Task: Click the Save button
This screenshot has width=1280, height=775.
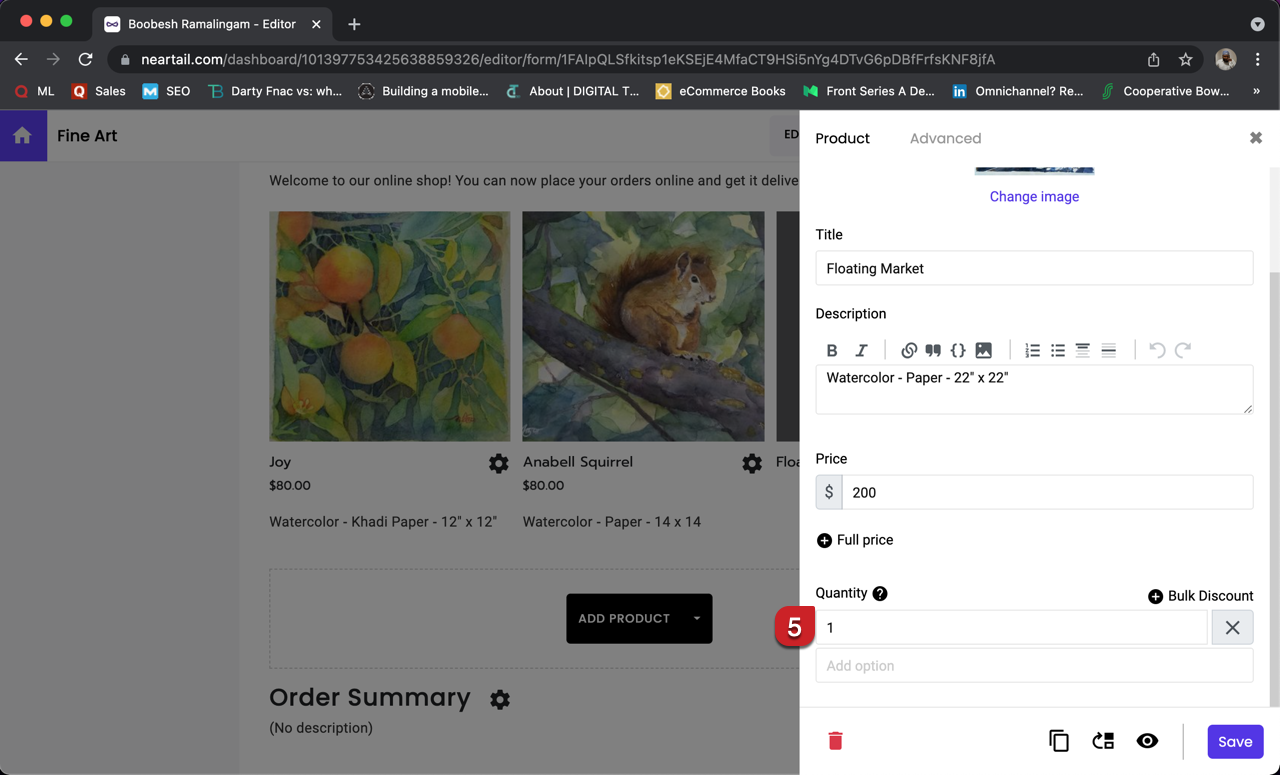Action: coord(1235,741)
